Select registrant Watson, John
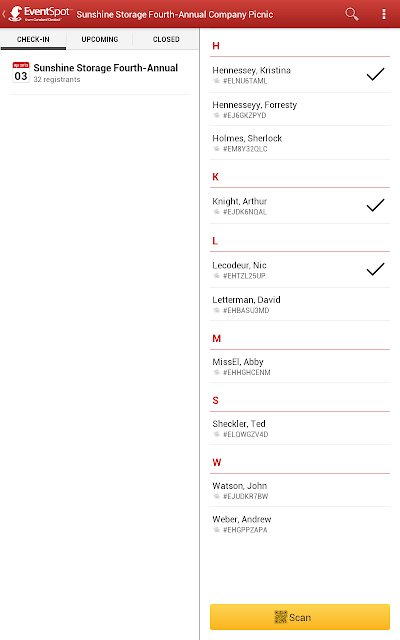Viewport: 400px width, 640px height. point(300,491)
